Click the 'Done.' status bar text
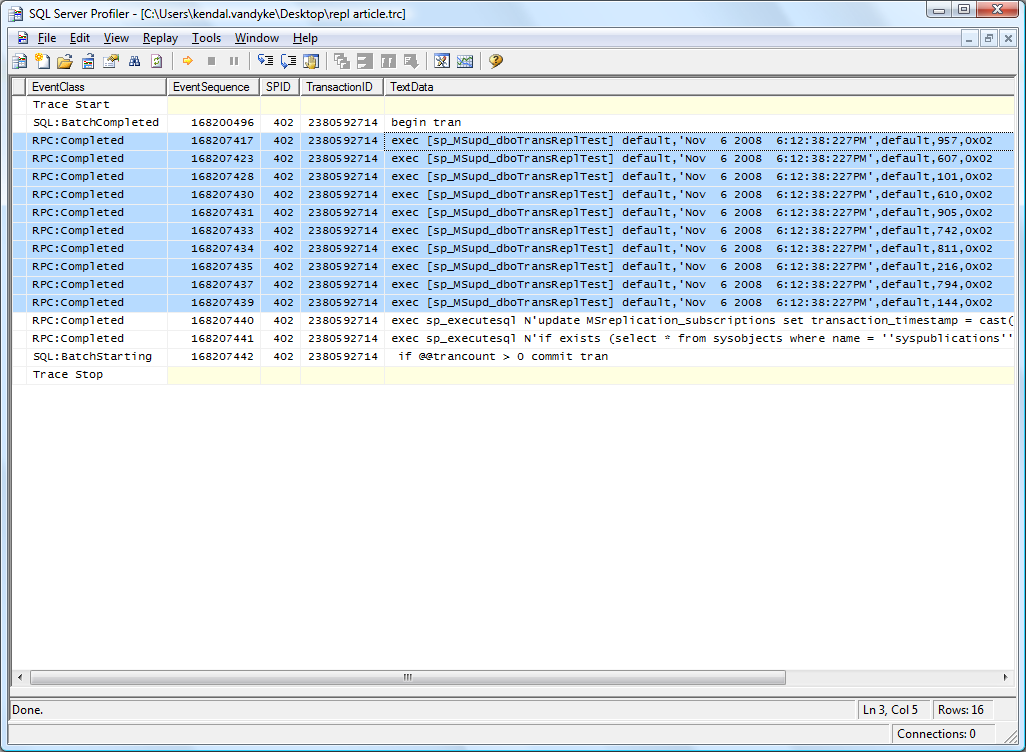The image size is (1026, 752). 27,710
